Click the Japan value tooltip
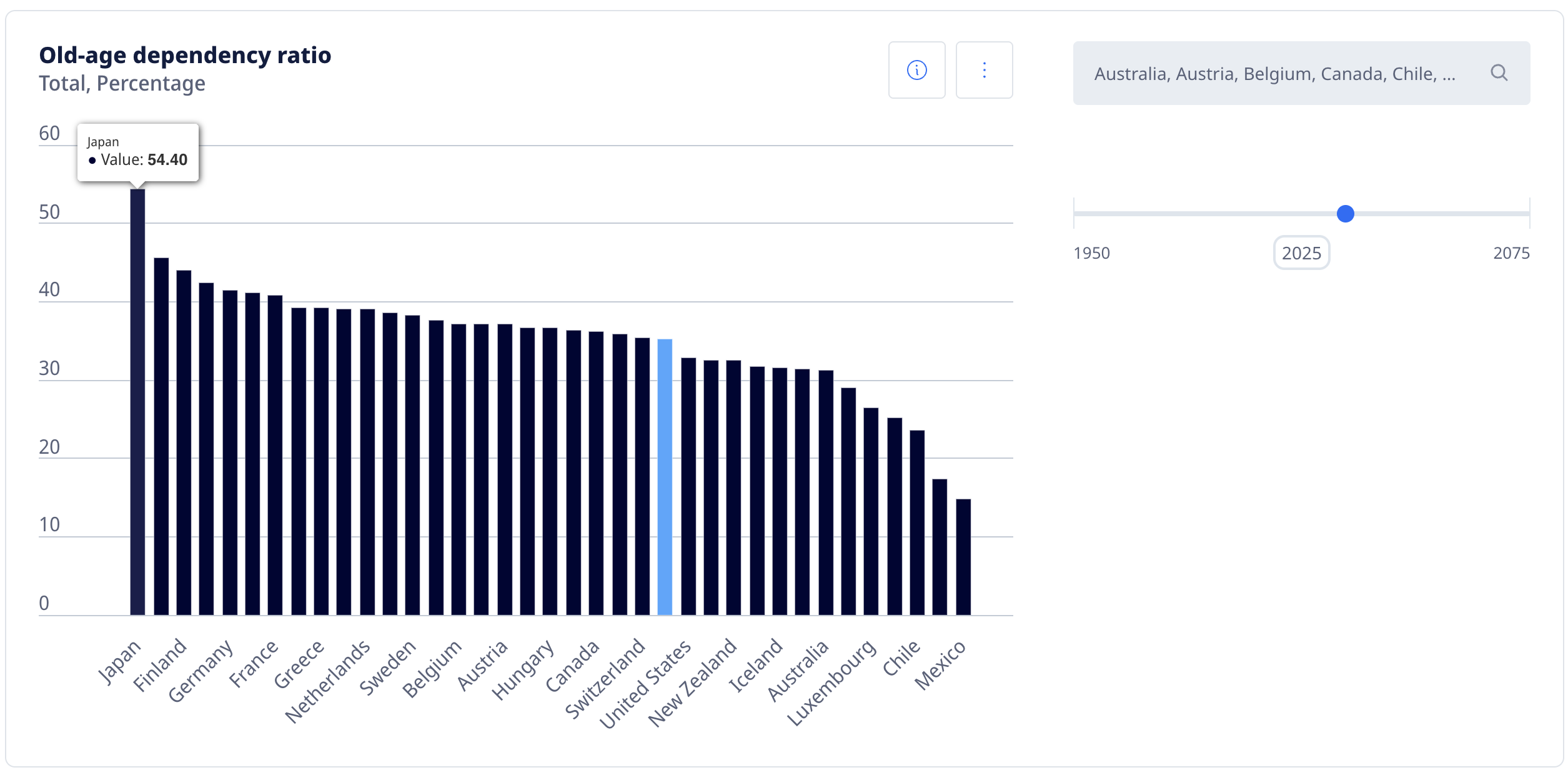The width and height of the screenshot is (1568, 775). point(138,152)
